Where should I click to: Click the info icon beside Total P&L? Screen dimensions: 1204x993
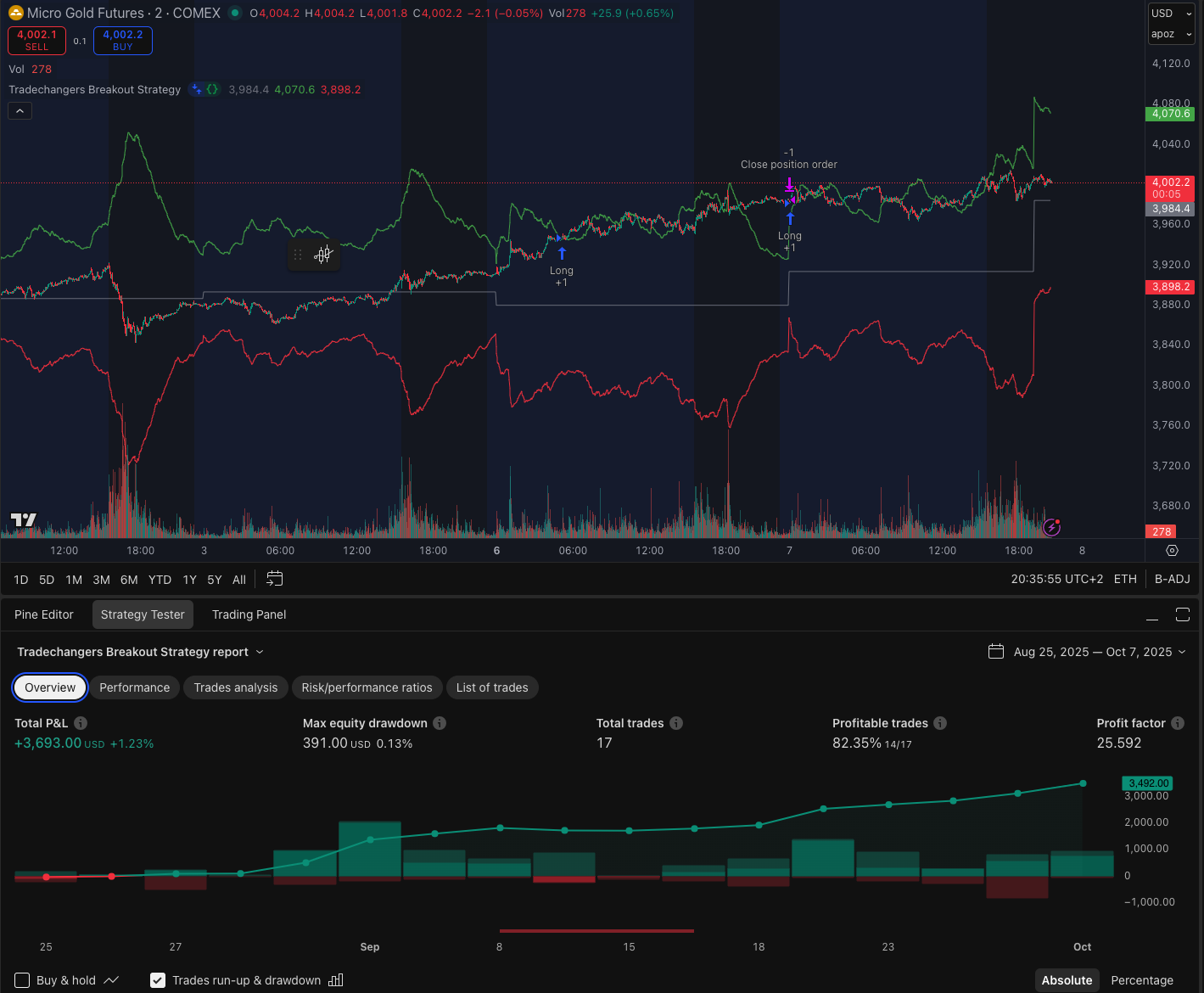point(81,723)
